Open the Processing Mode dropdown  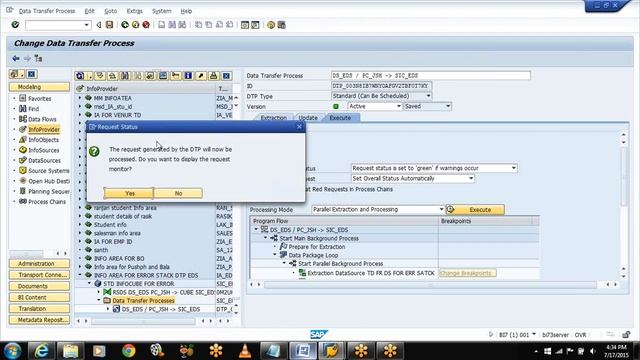tap(441, 209)
